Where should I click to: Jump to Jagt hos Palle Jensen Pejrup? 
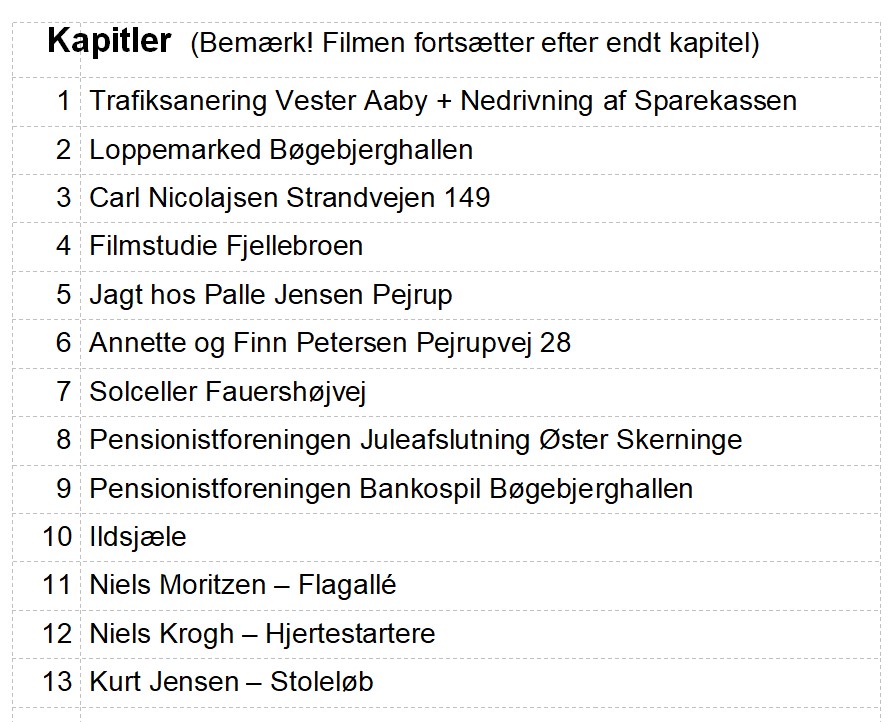point(271,295)
